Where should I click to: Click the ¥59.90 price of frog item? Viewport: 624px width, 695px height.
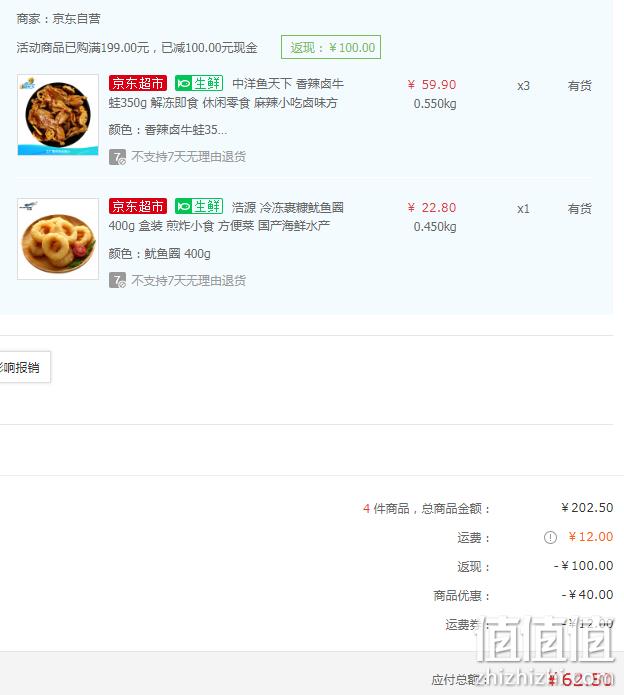tap(432, 85)
